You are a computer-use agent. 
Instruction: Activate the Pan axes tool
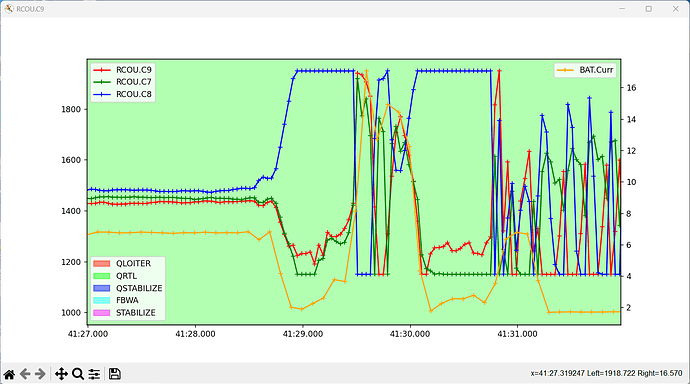[x=61, y=374]
